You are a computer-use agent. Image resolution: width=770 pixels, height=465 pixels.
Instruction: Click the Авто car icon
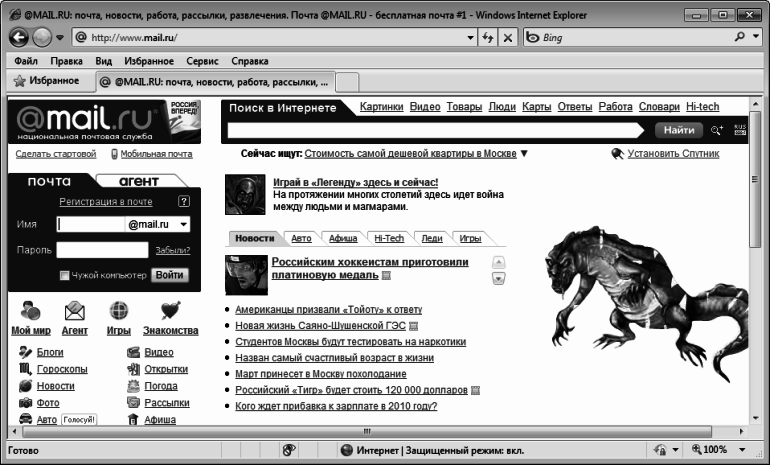point(25,419)
